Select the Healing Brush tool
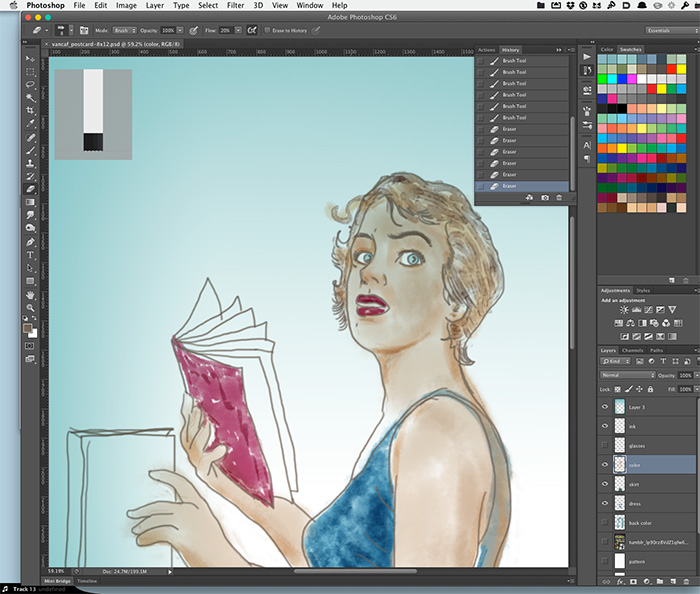Screen dimensions: 700x594 tap(30, 138)
